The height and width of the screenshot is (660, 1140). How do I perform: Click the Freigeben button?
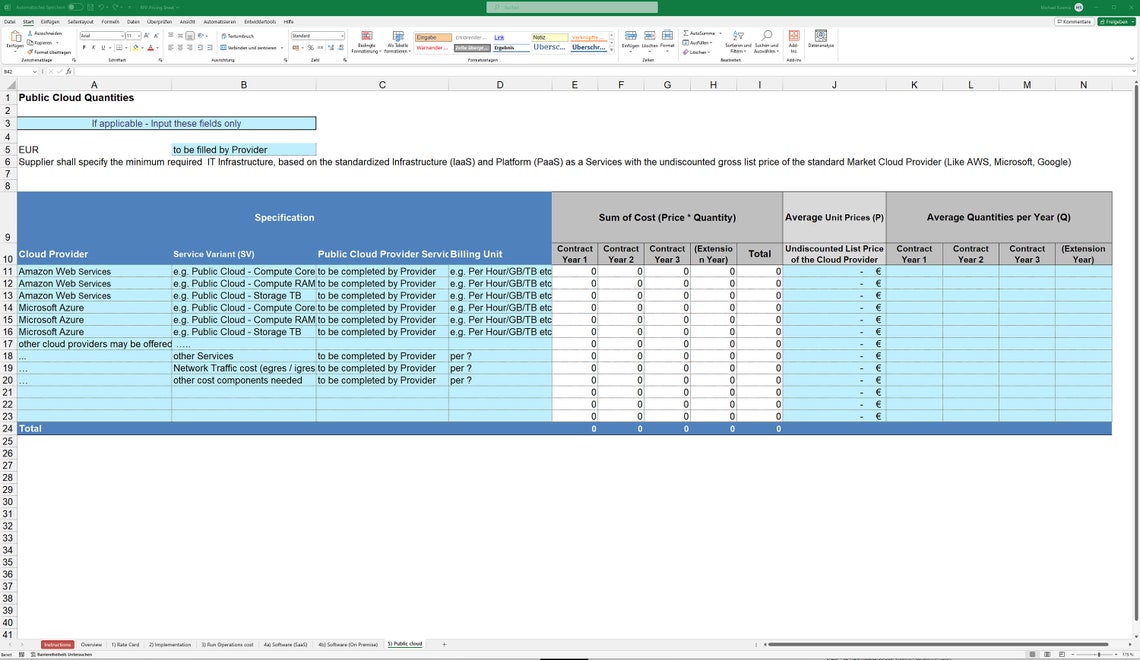(x=1114, y=21)
